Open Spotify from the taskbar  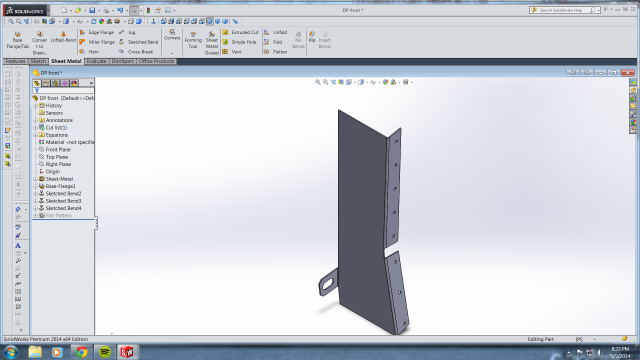click(x=105, y=352)
